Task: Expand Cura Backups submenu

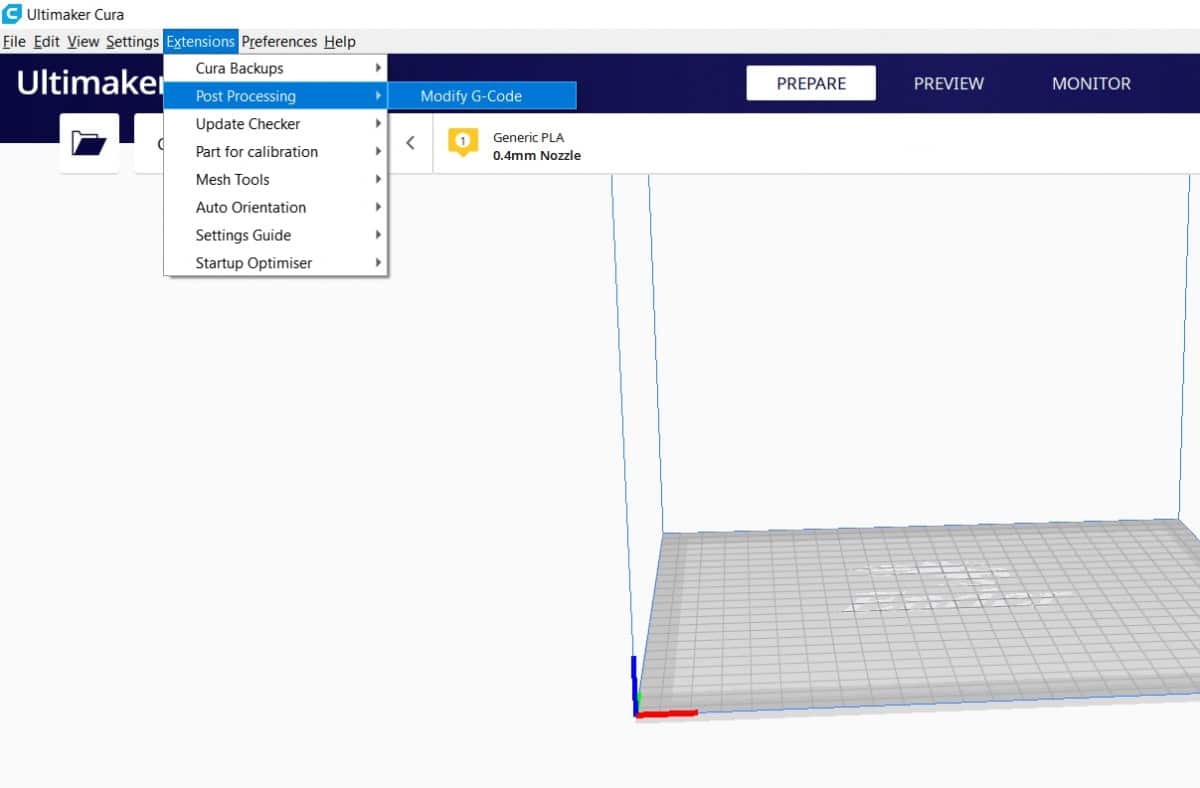Action: coord(276,68)
